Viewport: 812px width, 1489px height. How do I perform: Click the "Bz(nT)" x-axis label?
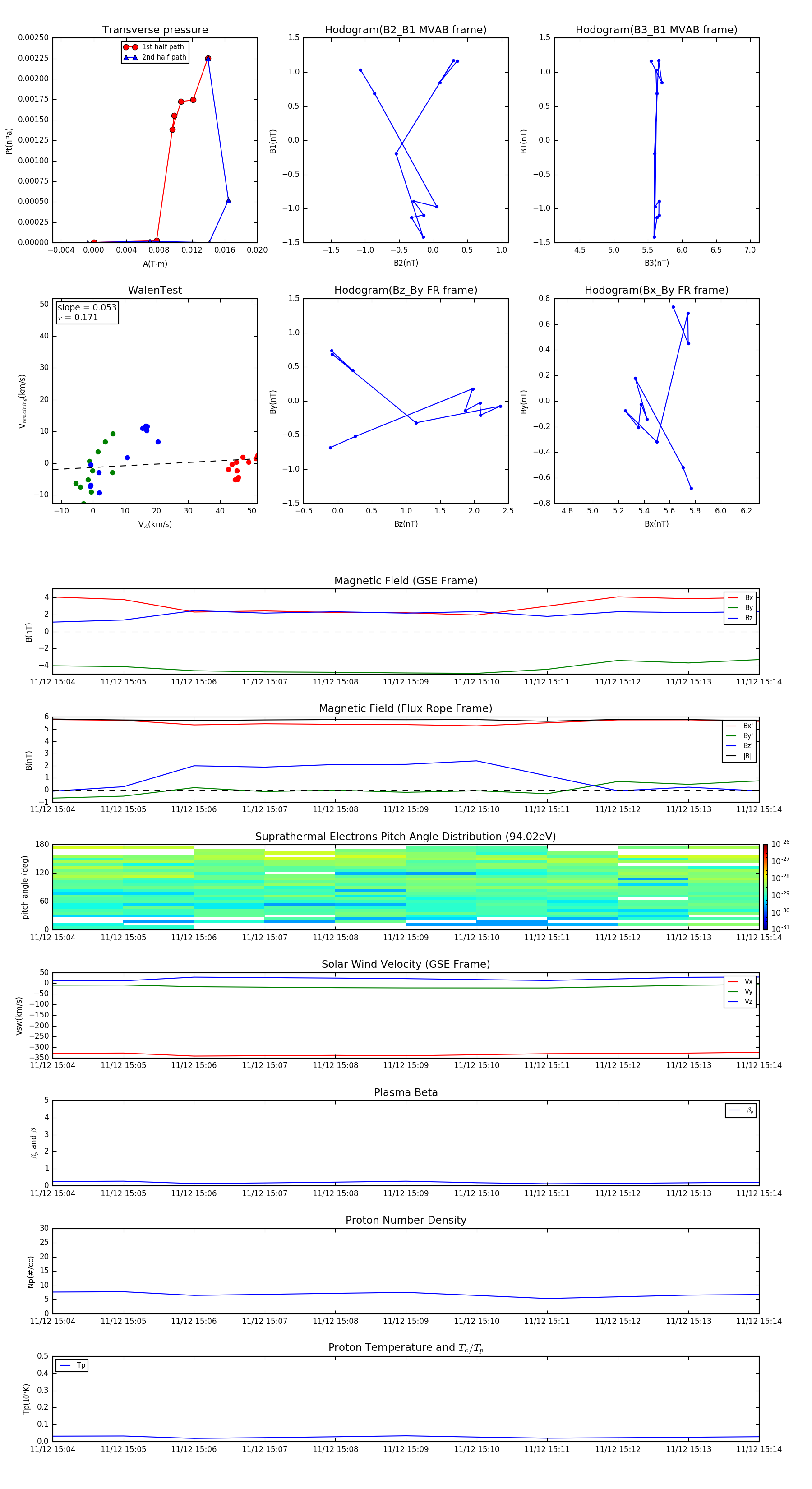[406, 524]
